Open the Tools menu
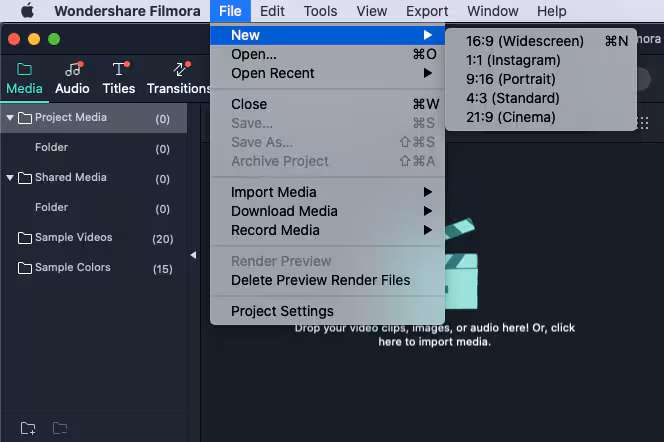 320,11
